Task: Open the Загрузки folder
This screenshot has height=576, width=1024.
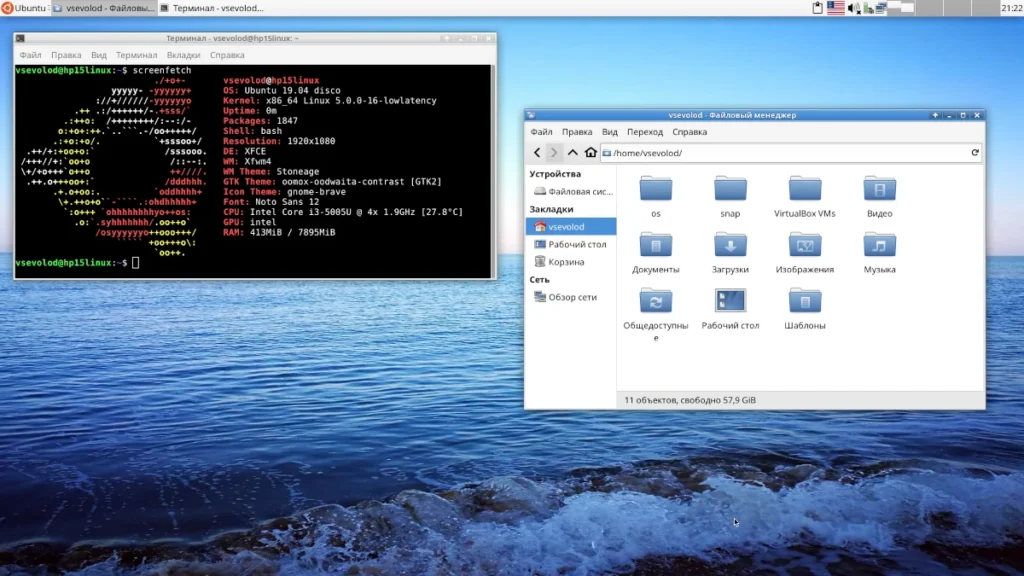Action: 730,246
